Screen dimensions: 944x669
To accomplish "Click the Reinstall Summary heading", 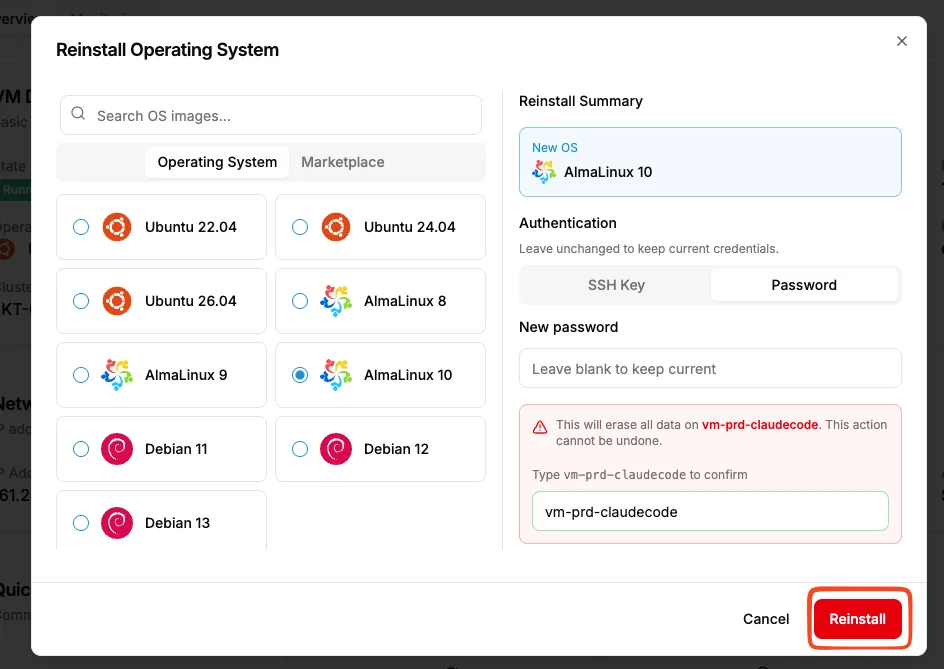I will 581,101.
